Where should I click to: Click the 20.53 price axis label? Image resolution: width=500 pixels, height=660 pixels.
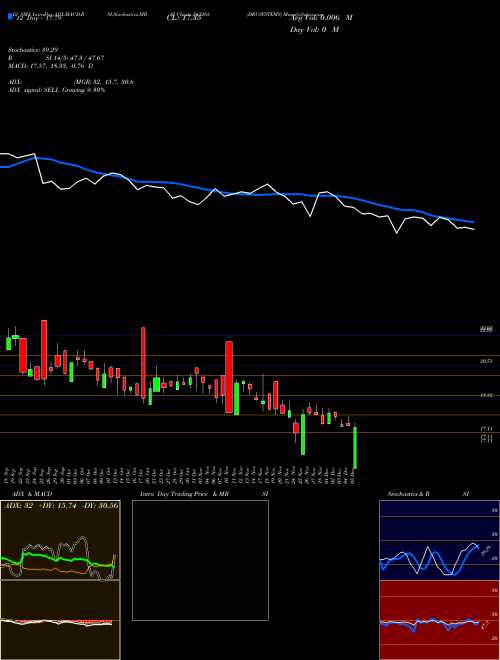(487, 361)
